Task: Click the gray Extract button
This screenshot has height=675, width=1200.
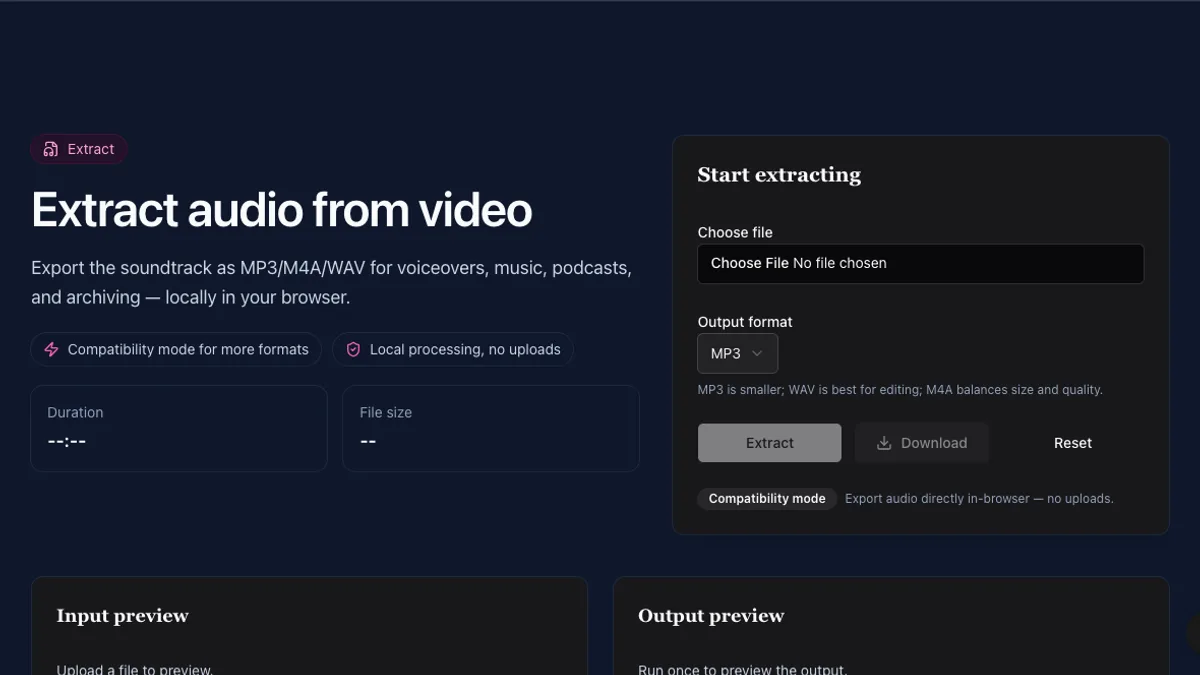Action: pyautogui.click(x=770, y=443)
